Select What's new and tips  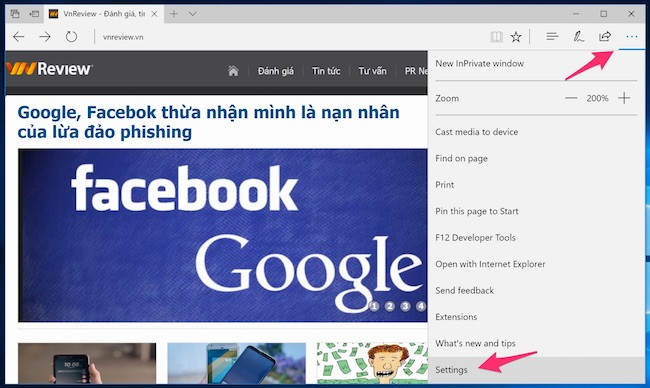pos(475,344)
